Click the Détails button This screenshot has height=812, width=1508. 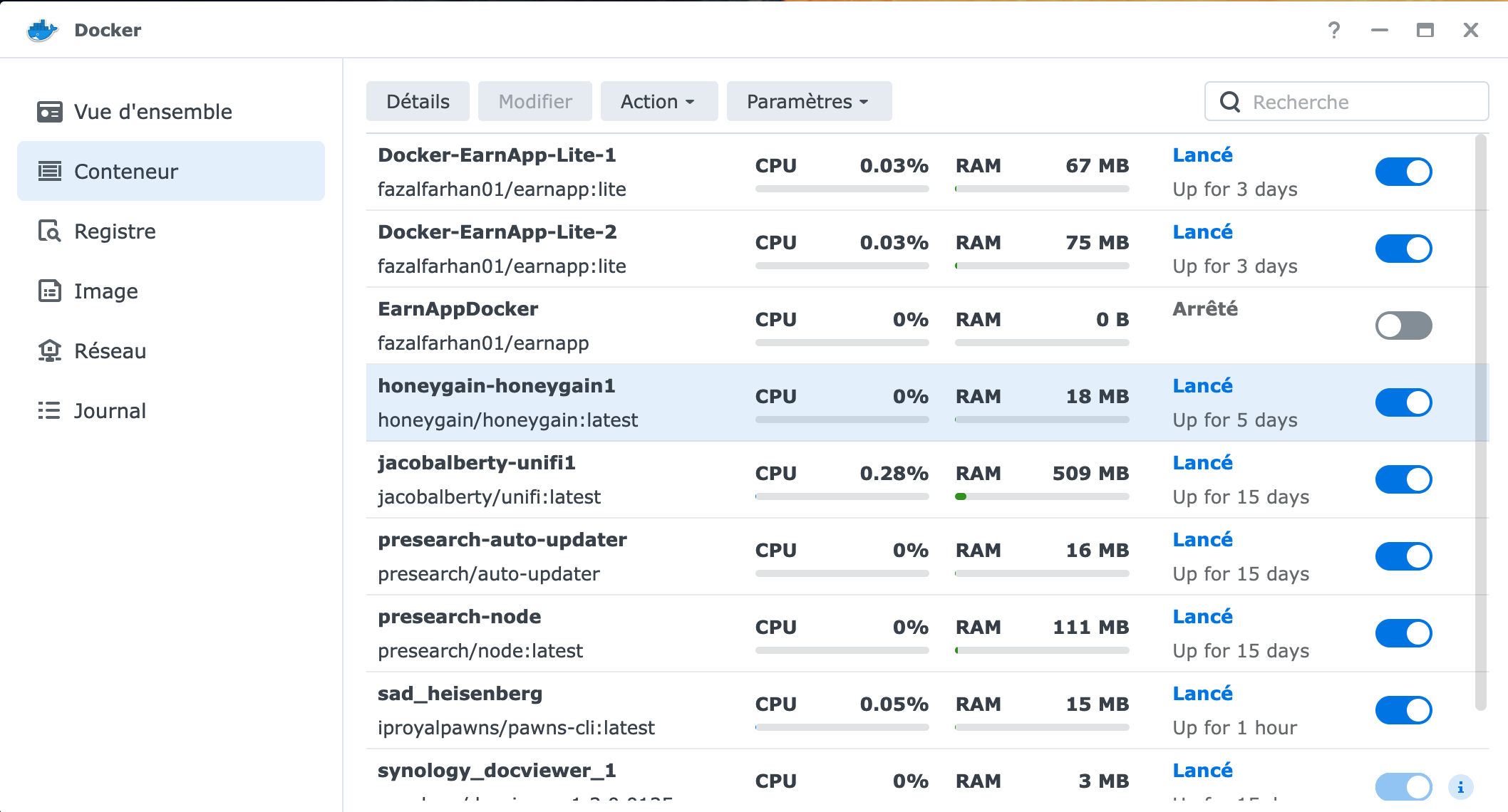(x=418, y=101)
